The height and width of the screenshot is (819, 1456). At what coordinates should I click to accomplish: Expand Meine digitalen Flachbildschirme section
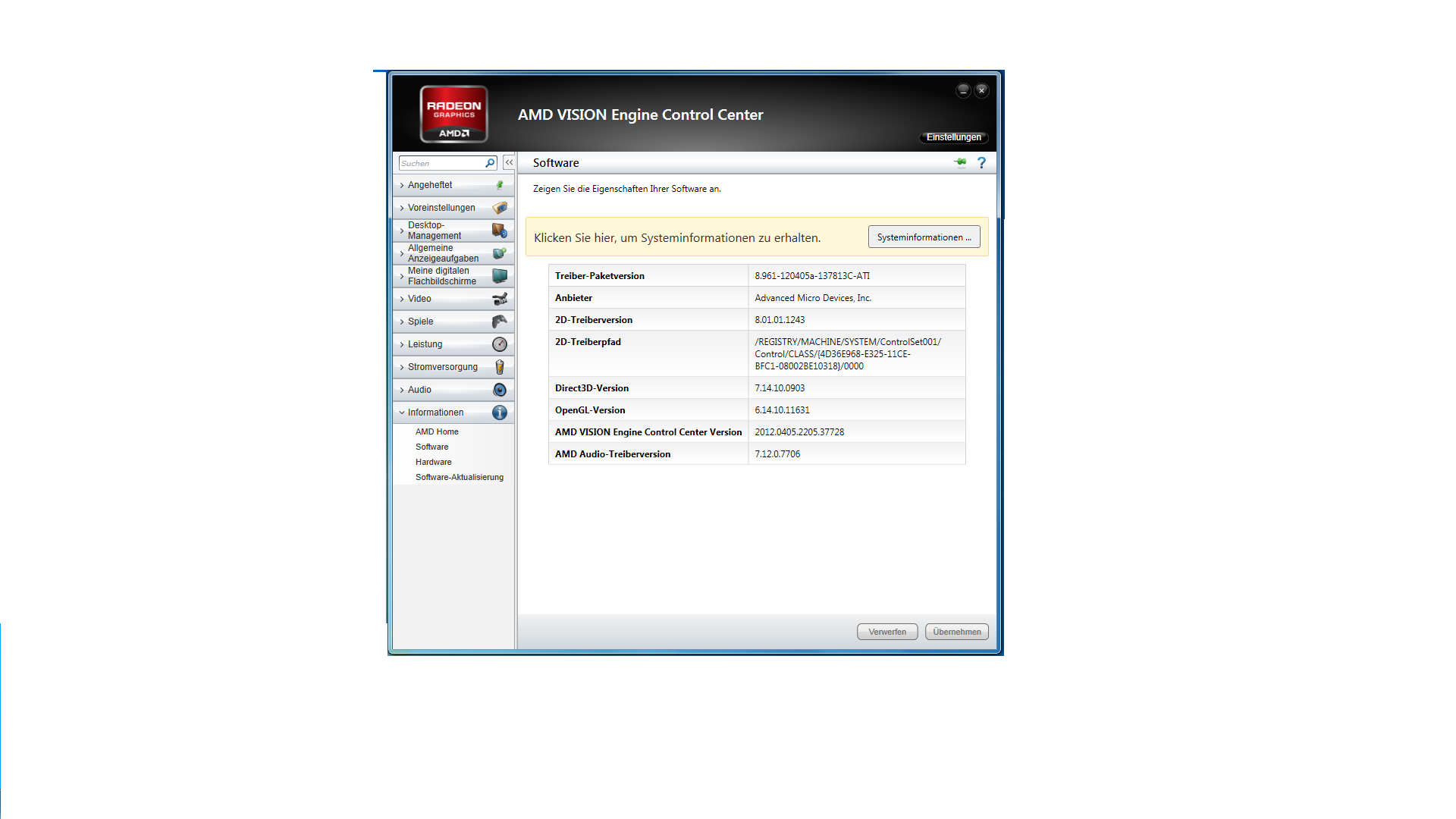[x=441, y=276]
